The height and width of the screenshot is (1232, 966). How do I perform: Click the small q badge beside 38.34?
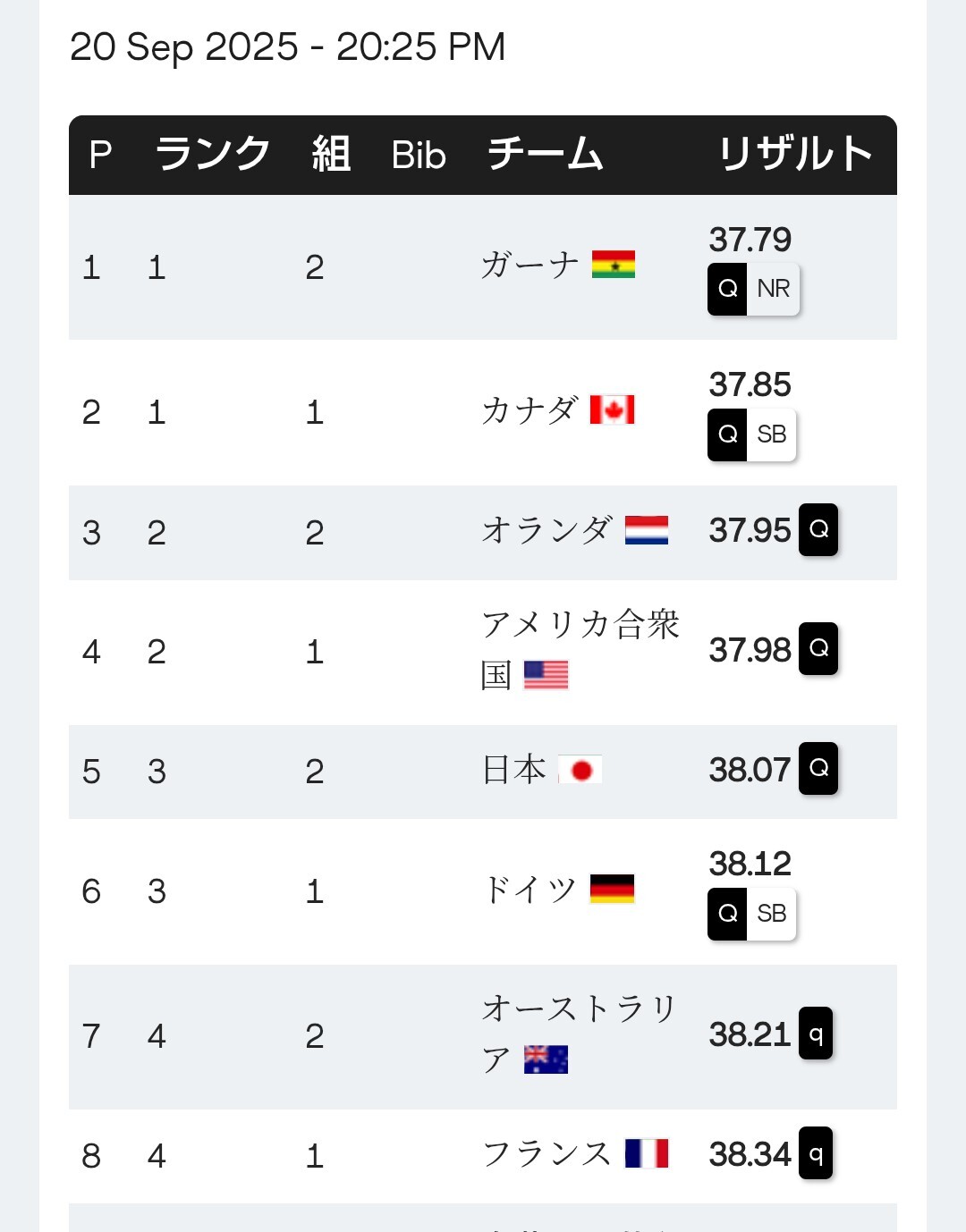(815, 1153)
